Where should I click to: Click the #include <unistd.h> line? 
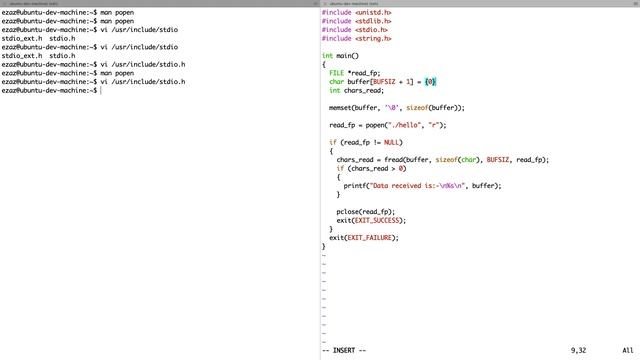pyautogui.click(x=356, y=12)
